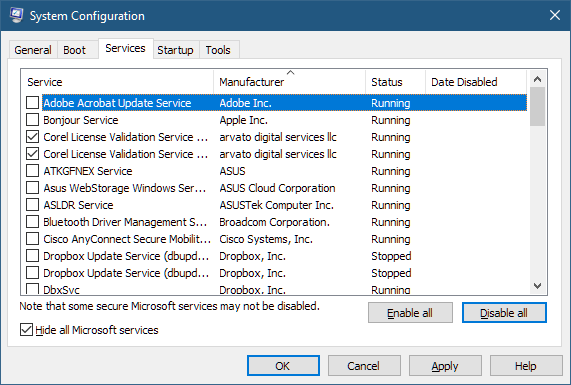Sort by the Manufacturer column header
The width and height of the screenshot is (571, 385).
pos(290,82)
